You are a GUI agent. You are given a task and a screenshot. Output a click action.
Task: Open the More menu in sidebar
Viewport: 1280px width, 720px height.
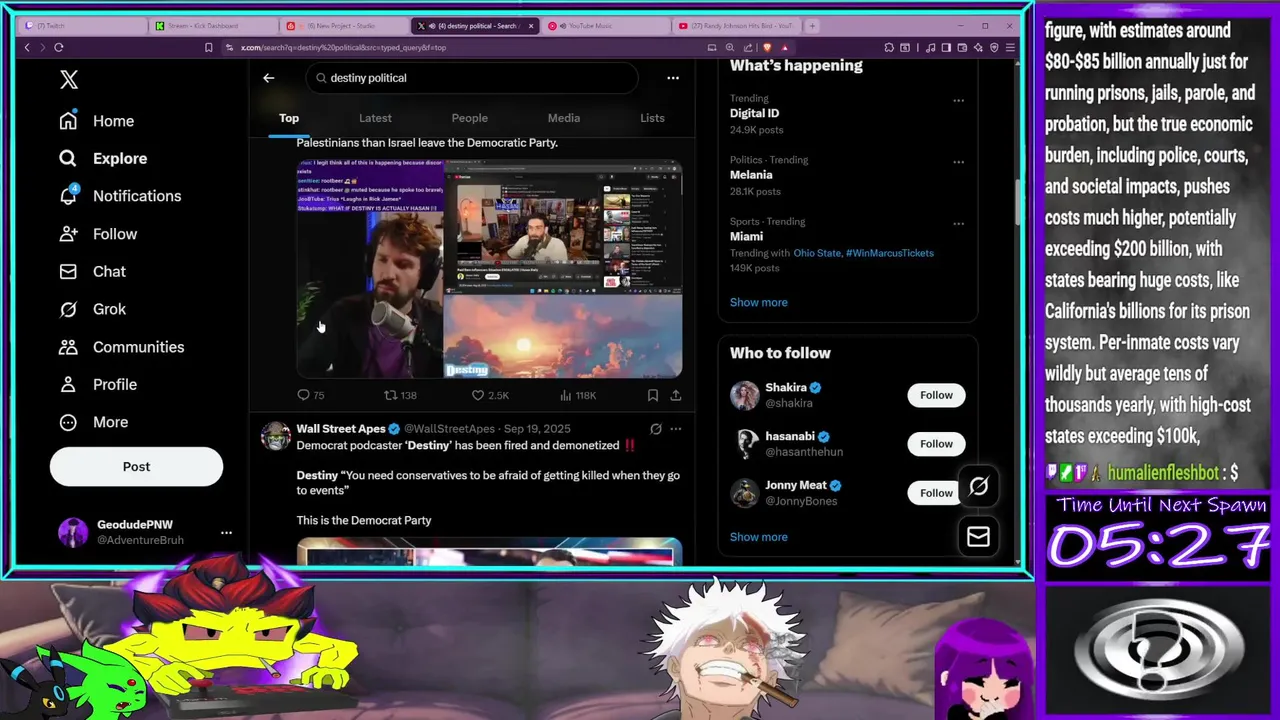coord(94,422)
